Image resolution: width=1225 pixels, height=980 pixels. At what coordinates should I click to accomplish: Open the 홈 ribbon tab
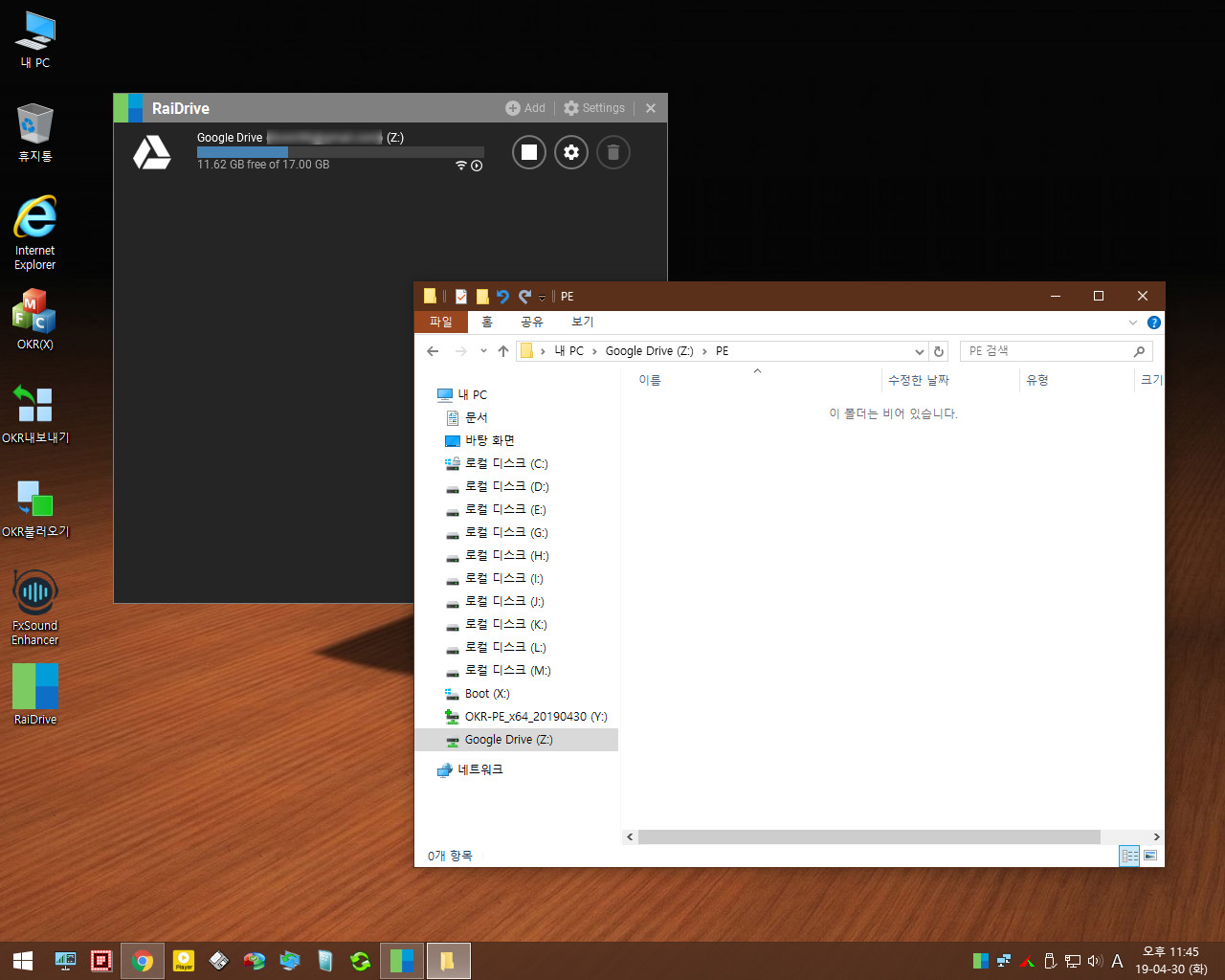click(487, 322)
